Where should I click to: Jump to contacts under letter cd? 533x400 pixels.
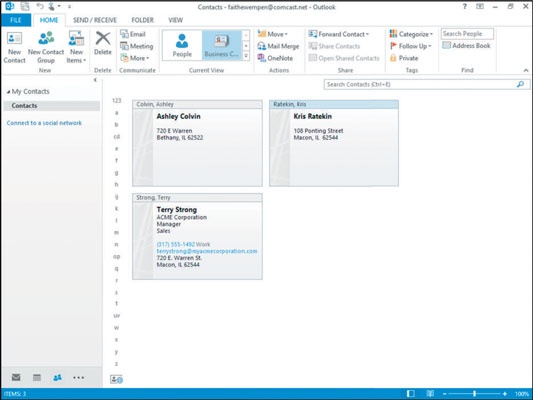117,137
